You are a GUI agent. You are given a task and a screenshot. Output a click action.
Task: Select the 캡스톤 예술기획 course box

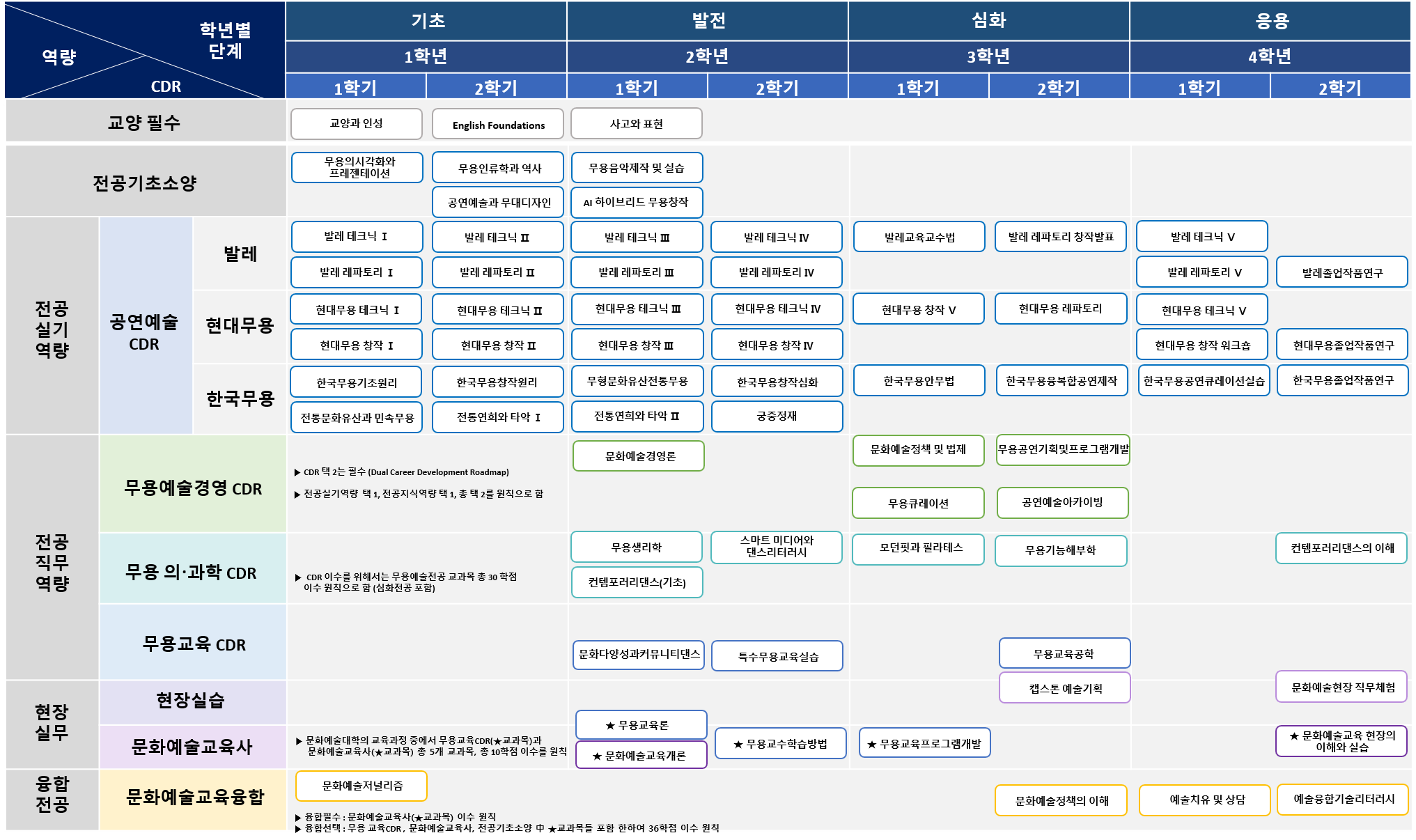(1064, 688)
